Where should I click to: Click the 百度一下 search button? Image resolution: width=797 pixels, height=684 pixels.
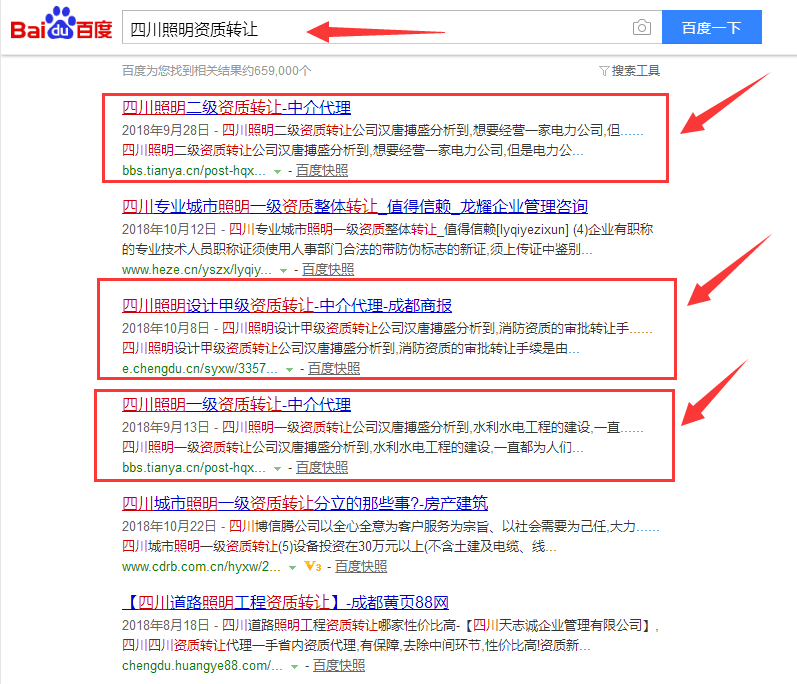pos(712,27)
